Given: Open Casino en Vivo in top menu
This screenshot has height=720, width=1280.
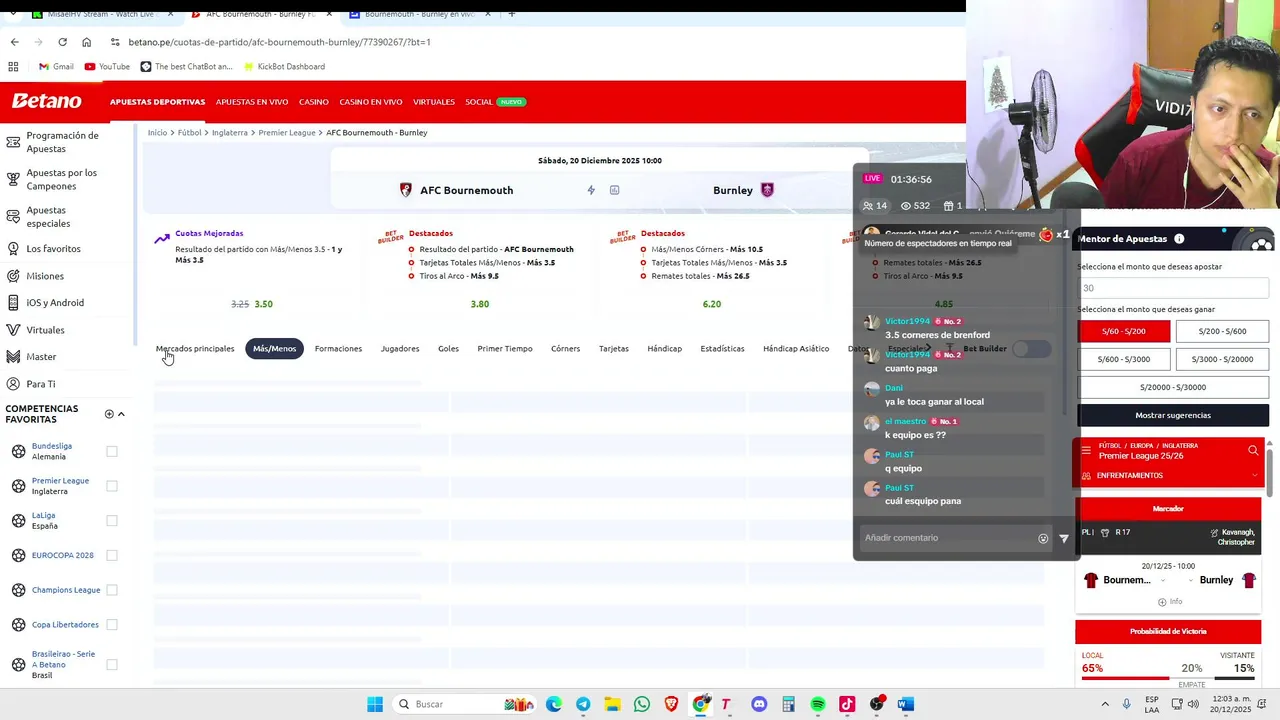Looking at the screenshot, I should click(x=370, y=102).
